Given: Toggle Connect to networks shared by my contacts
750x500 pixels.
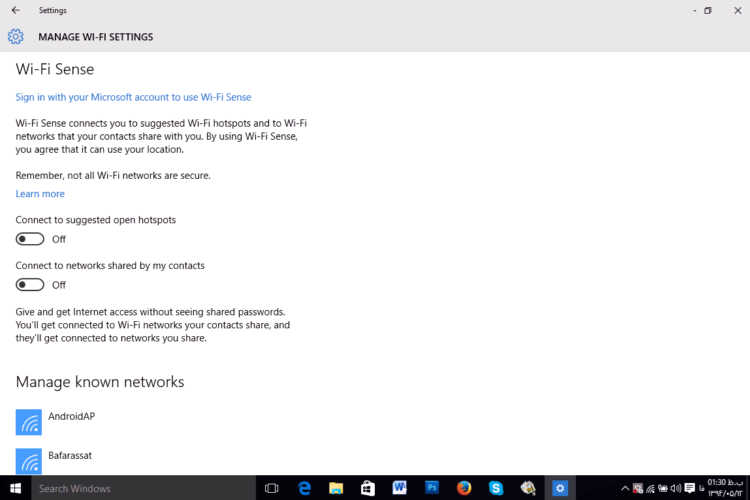Looking at the screenshot, I should pyautogui.click(x=30, y=285).
